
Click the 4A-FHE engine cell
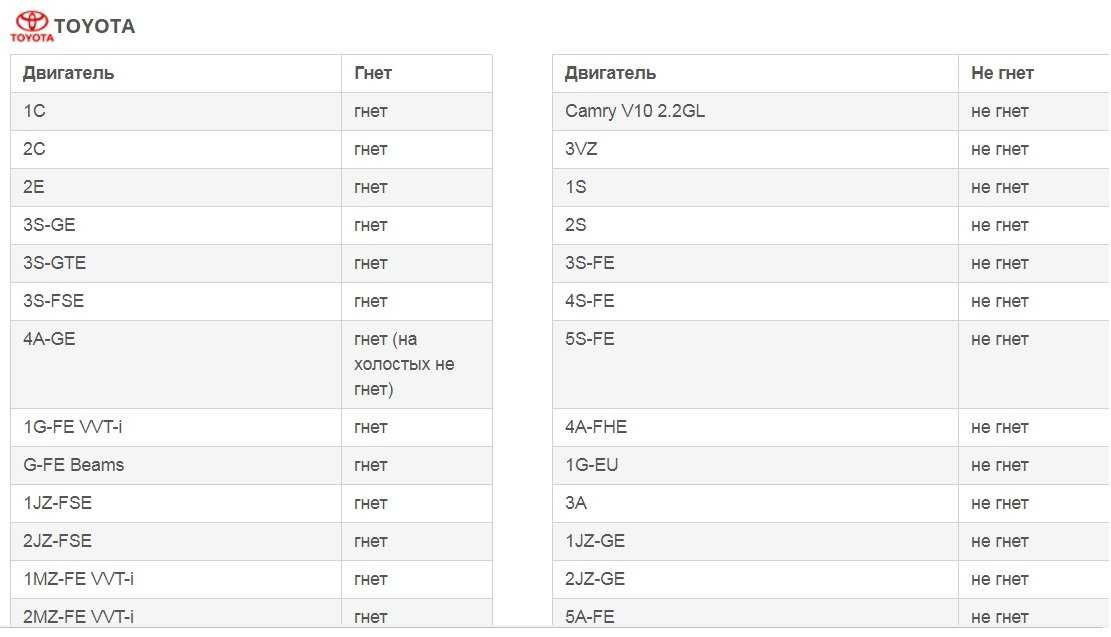755,427
